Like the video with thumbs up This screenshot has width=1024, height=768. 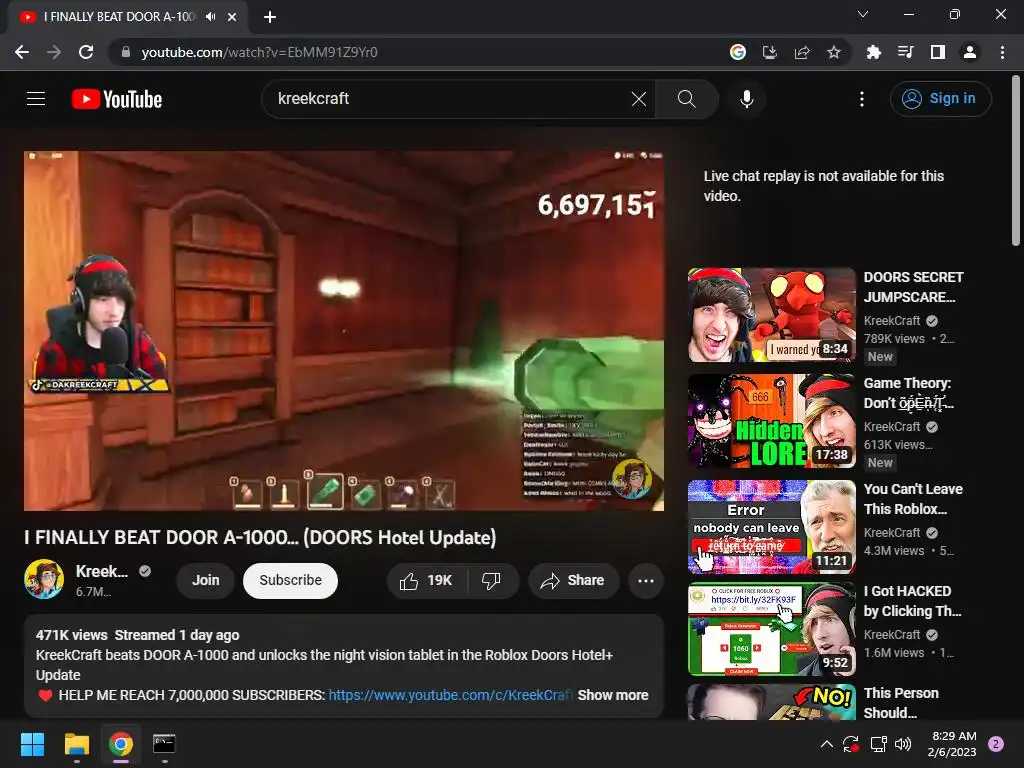(x=427, y=581)
